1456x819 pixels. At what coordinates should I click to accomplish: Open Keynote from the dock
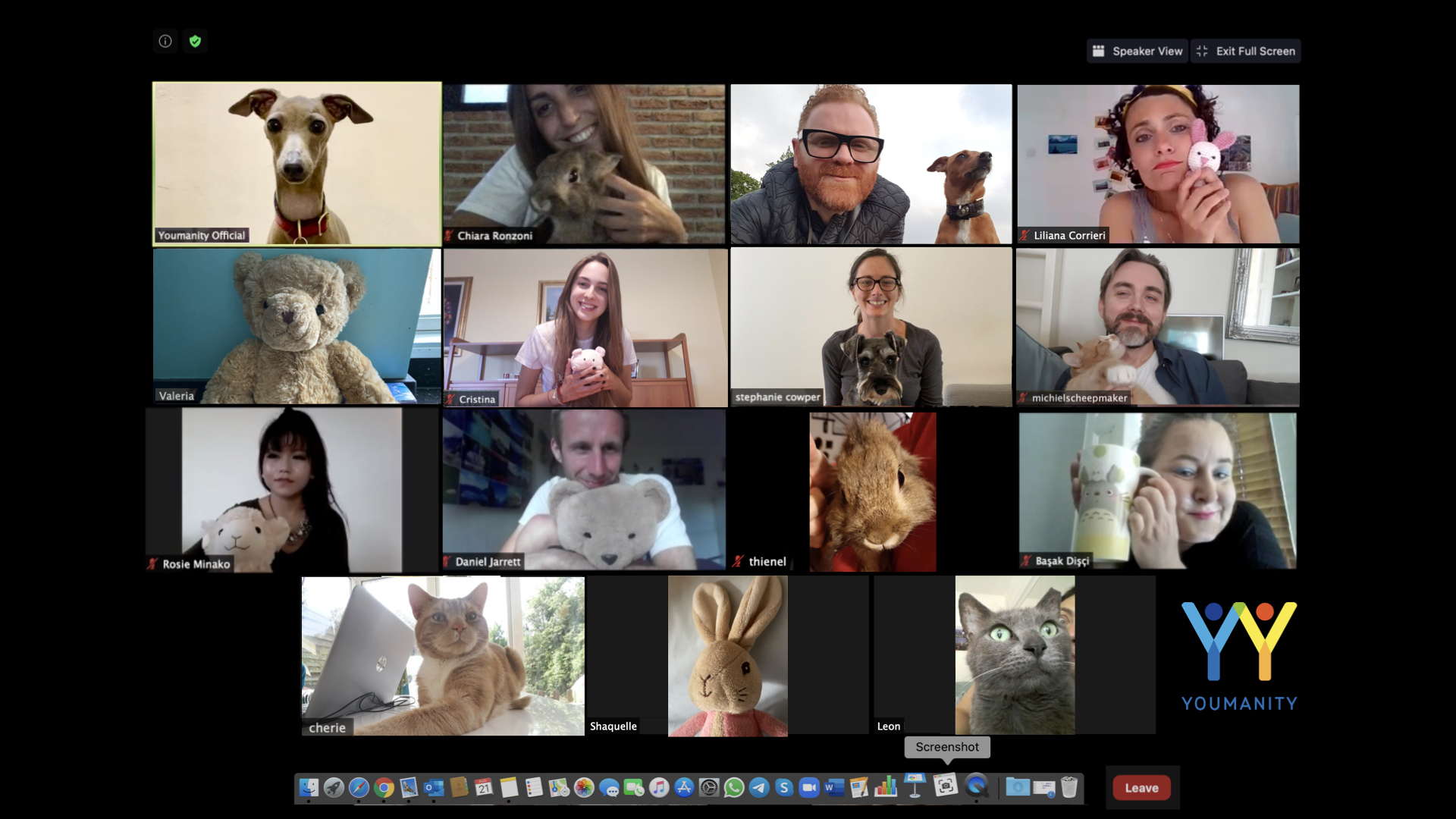tap(915, 786)
